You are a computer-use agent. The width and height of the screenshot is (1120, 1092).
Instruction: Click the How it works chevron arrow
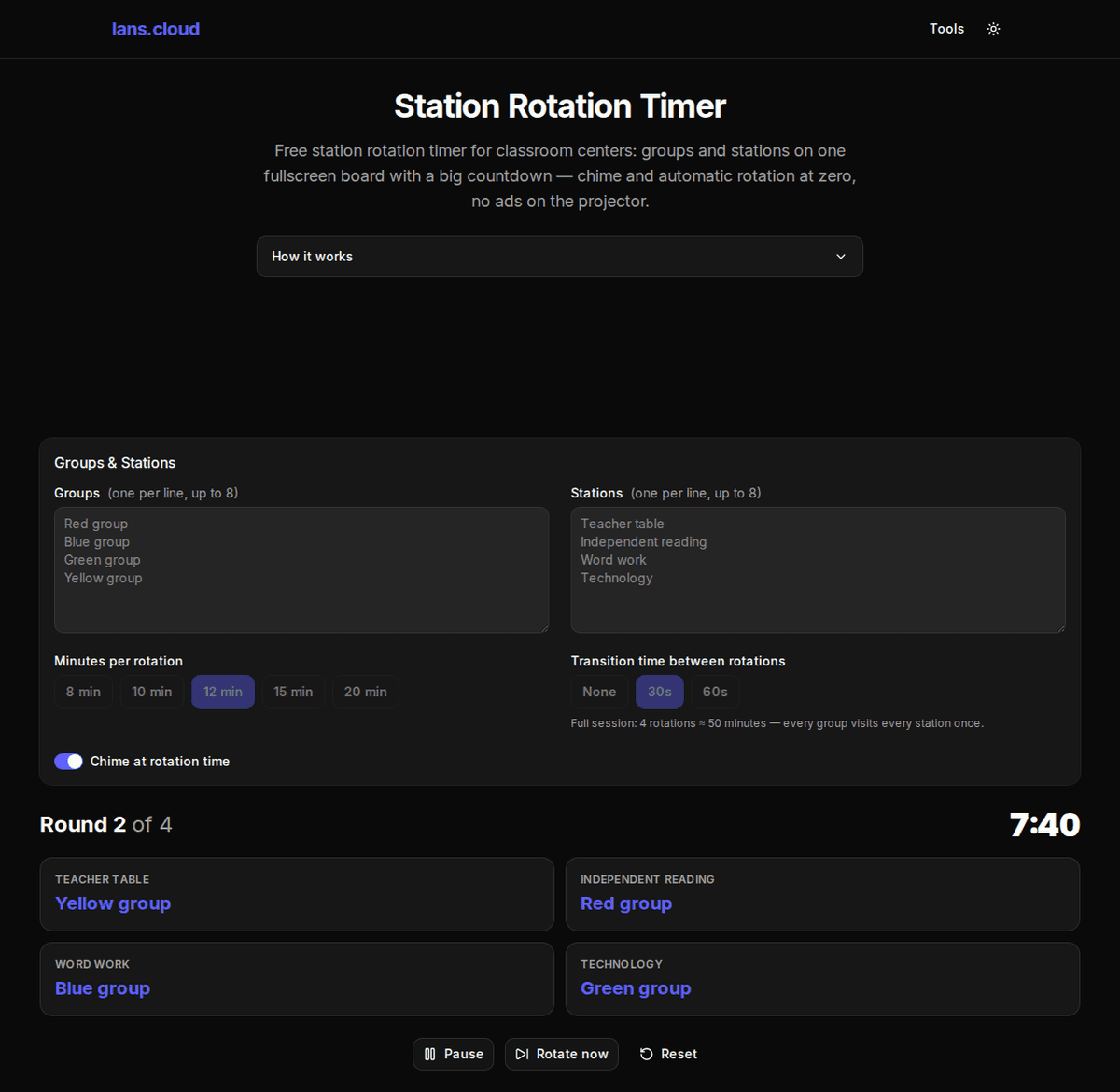pos(841,257)
